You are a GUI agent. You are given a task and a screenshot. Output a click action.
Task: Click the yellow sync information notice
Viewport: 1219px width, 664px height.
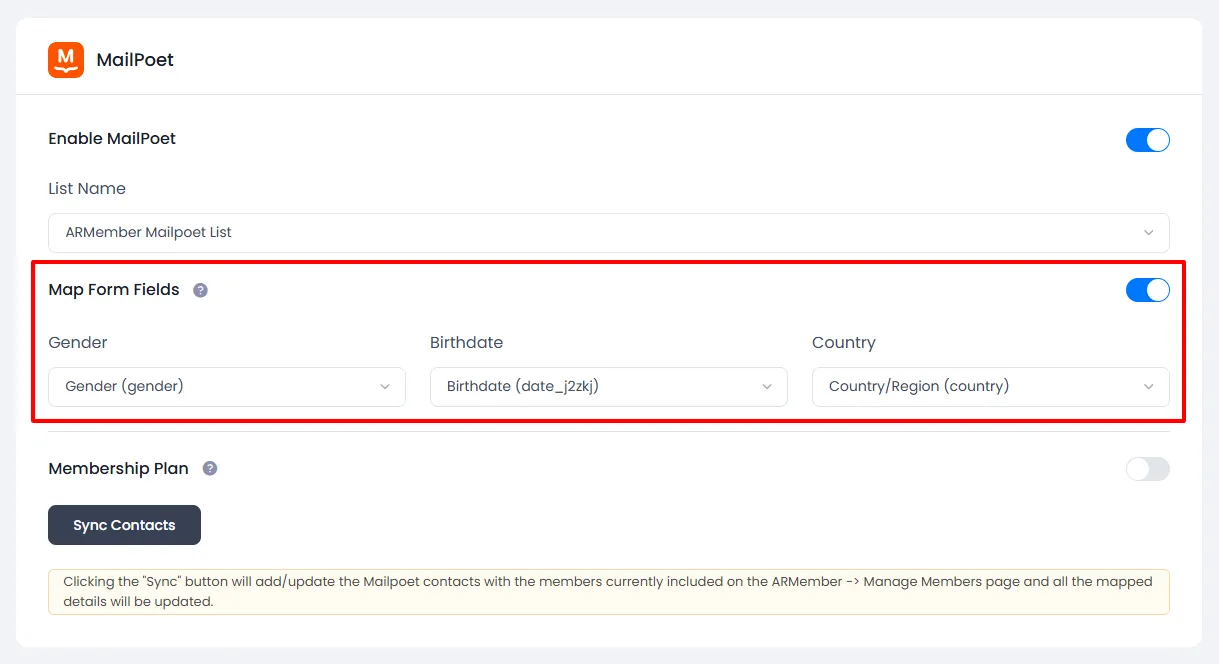(608, 592)
